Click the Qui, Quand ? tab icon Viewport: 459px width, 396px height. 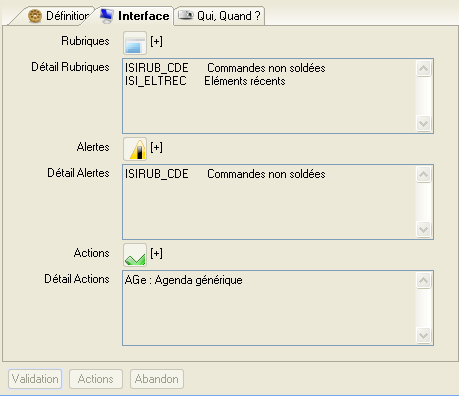tap(186, 15)
